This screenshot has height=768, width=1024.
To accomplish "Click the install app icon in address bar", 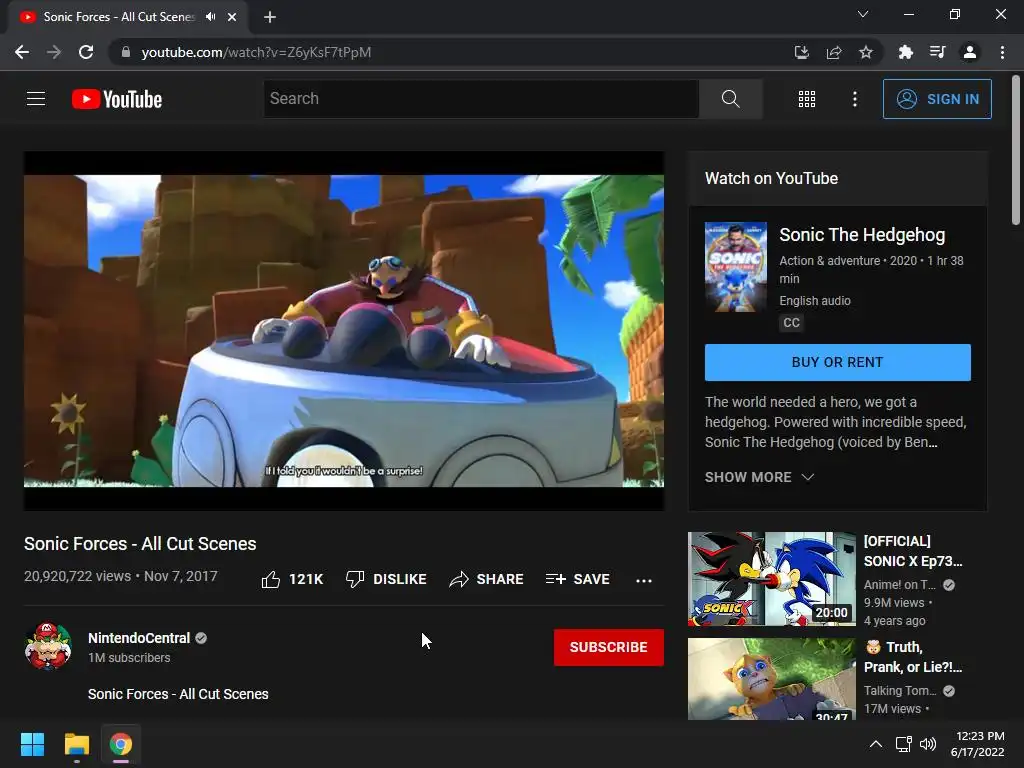I will 801,52.
